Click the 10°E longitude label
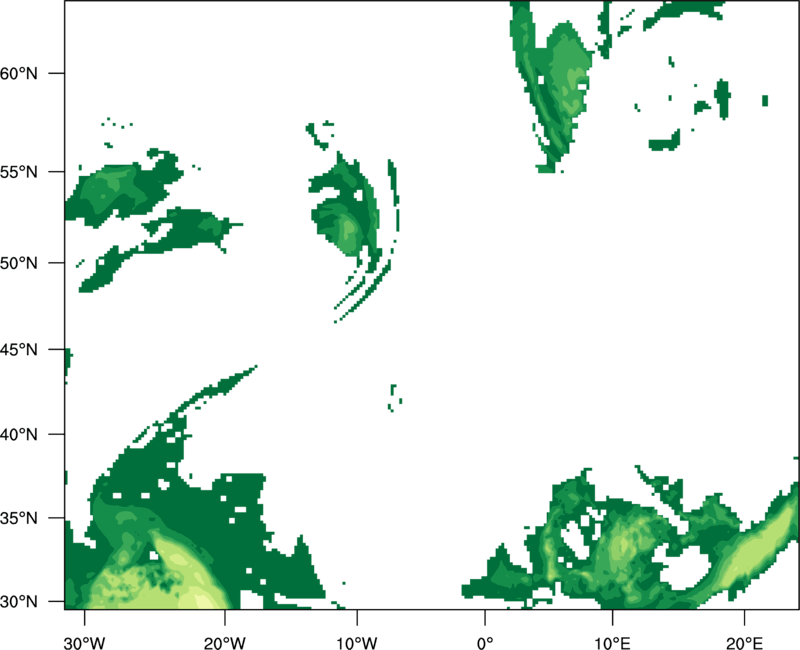This screenshot has height=650, width=800. (x=612, y=643)
